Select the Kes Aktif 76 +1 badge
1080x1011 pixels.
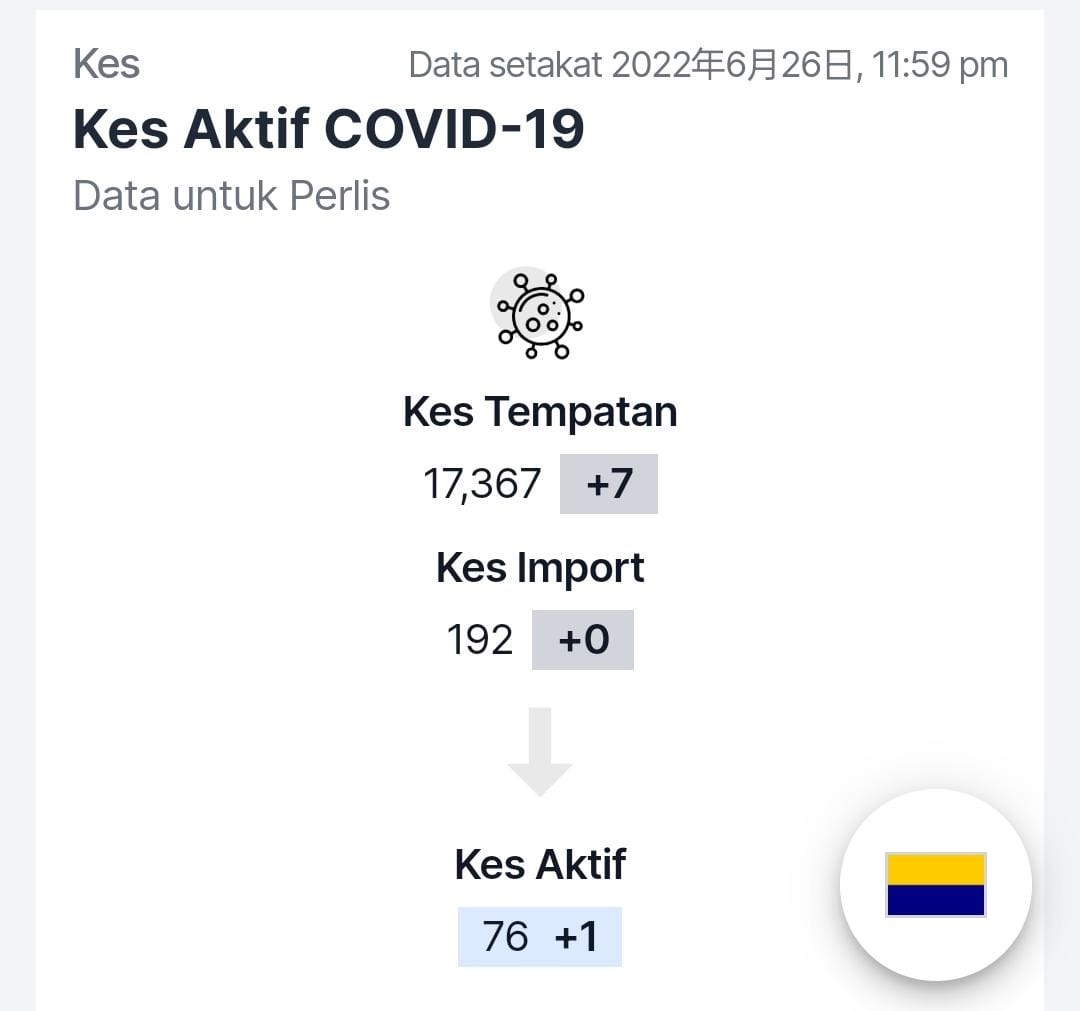tap(540, 937)
